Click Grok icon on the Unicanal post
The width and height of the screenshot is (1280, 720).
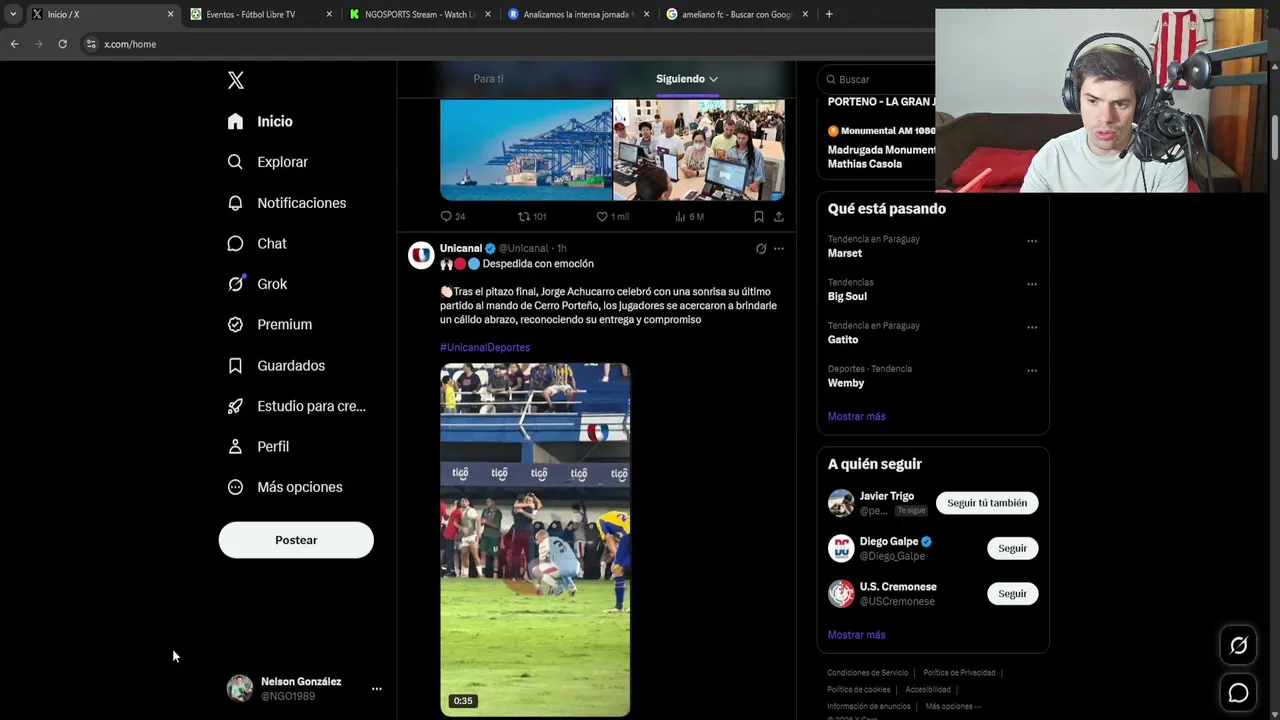coord(761,248)
